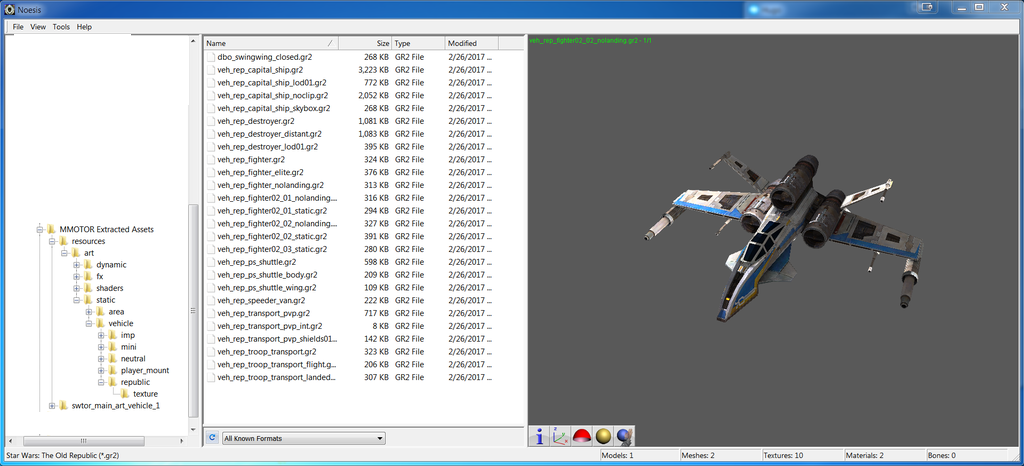Click the file icon of veh_rep_ps_shuttle.gr2
The image size is (1024, 466).
[x=210, y=262]
